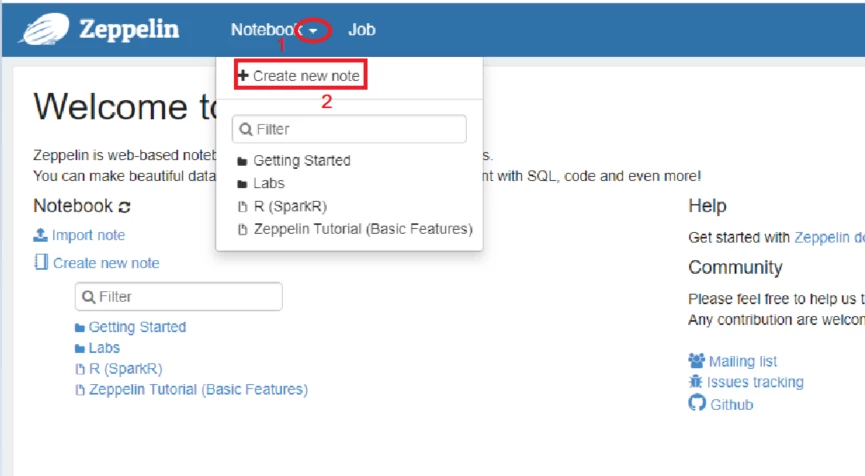This screenshot has width=865, height=476.
Task: Click the Issues tracking bug icon
Action: coord(696,381)
